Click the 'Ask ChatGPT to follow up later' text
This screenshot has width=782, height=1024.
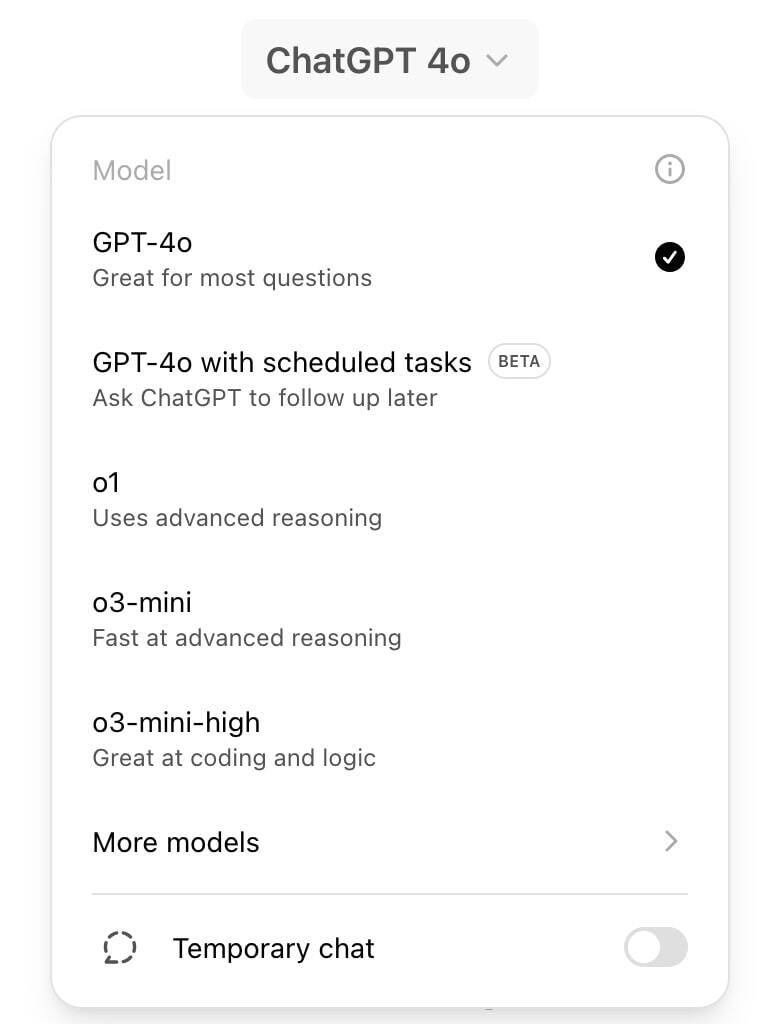[265, 398]
